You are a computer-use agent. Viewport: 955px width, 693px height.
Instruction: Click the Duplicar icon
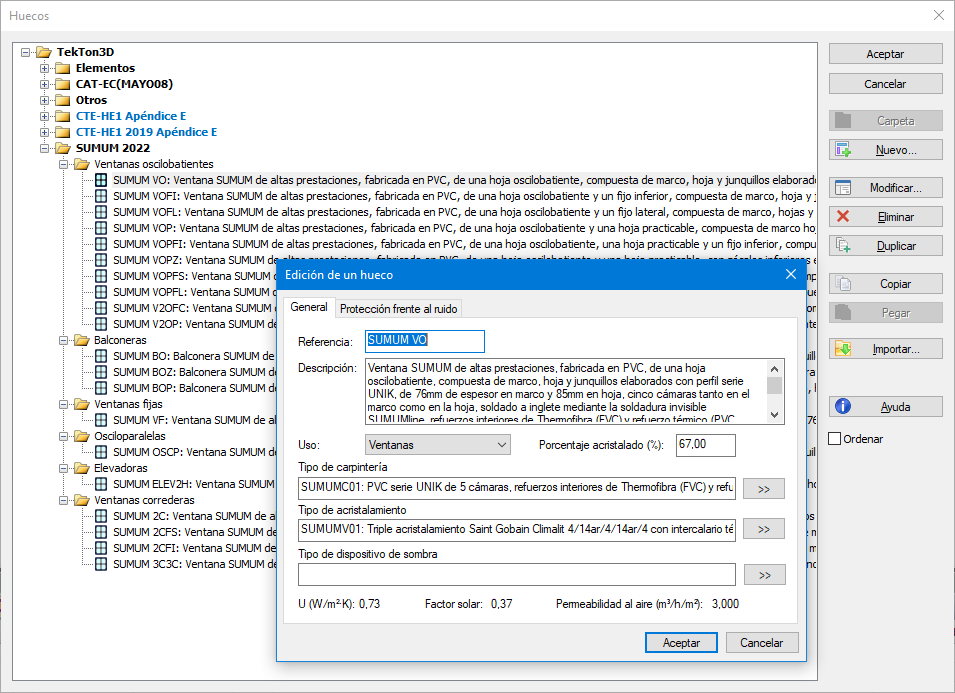[843, 245]
